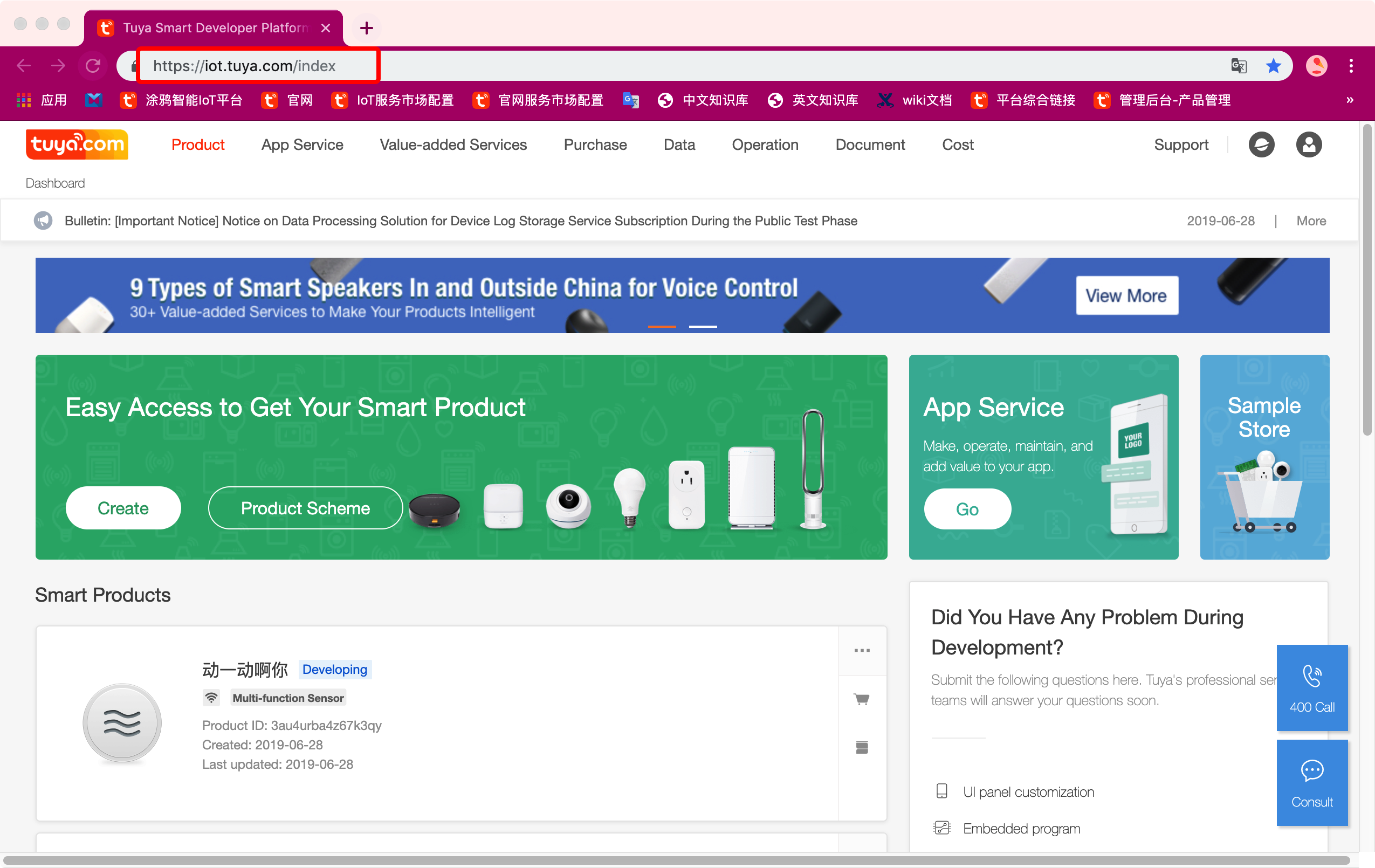1375x868 pixels.
Task: Open the Operation menu
Action: [765, 144]
